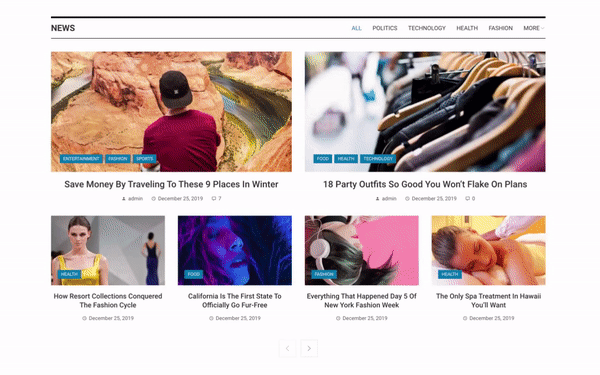Click FASHION tag on travel post image
The height and width of the screenshot is (375, 600).
tap(117, 159)
